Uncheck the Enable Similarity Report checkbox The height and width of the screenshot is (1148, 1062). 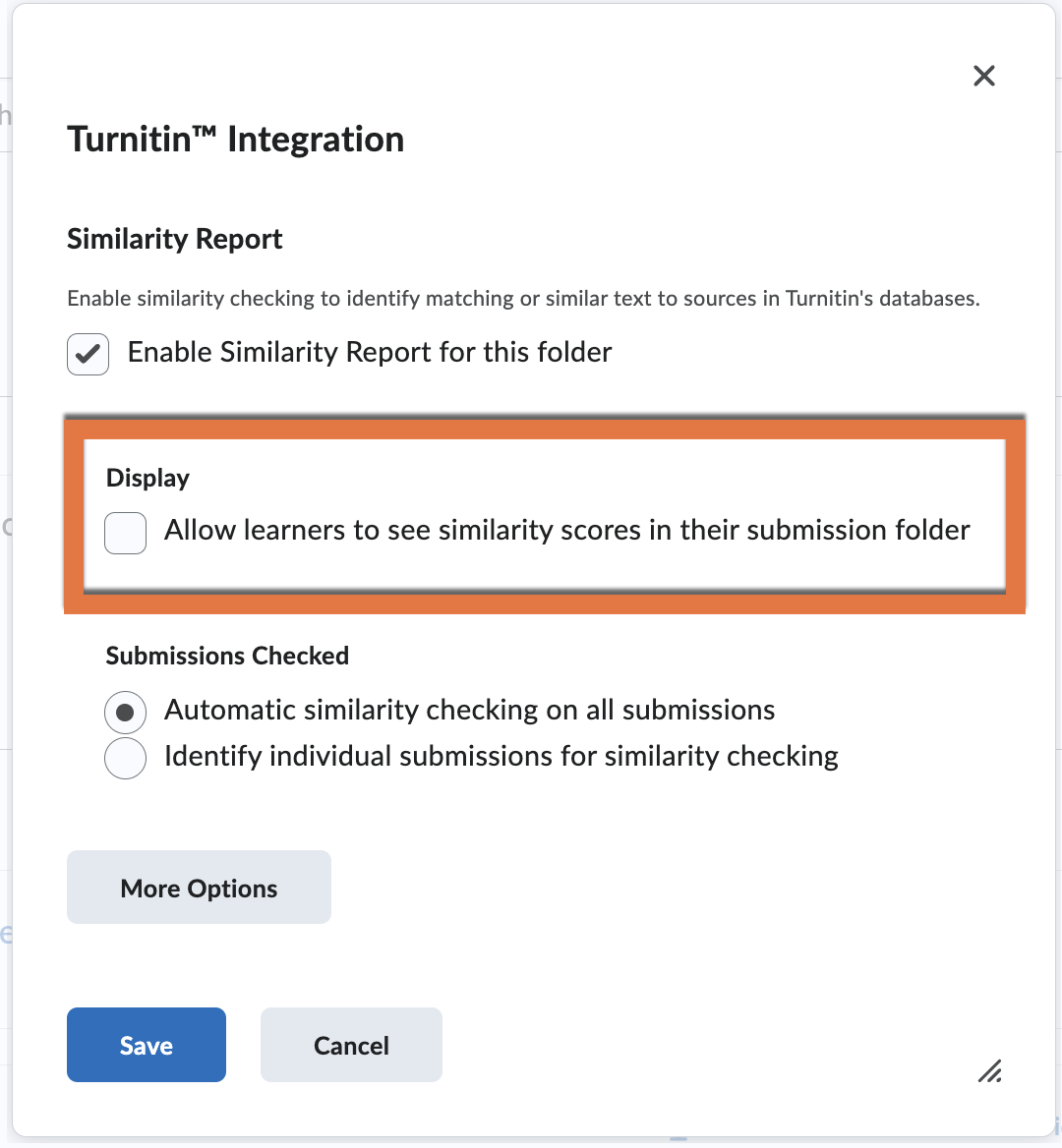[x=88, y=354]
